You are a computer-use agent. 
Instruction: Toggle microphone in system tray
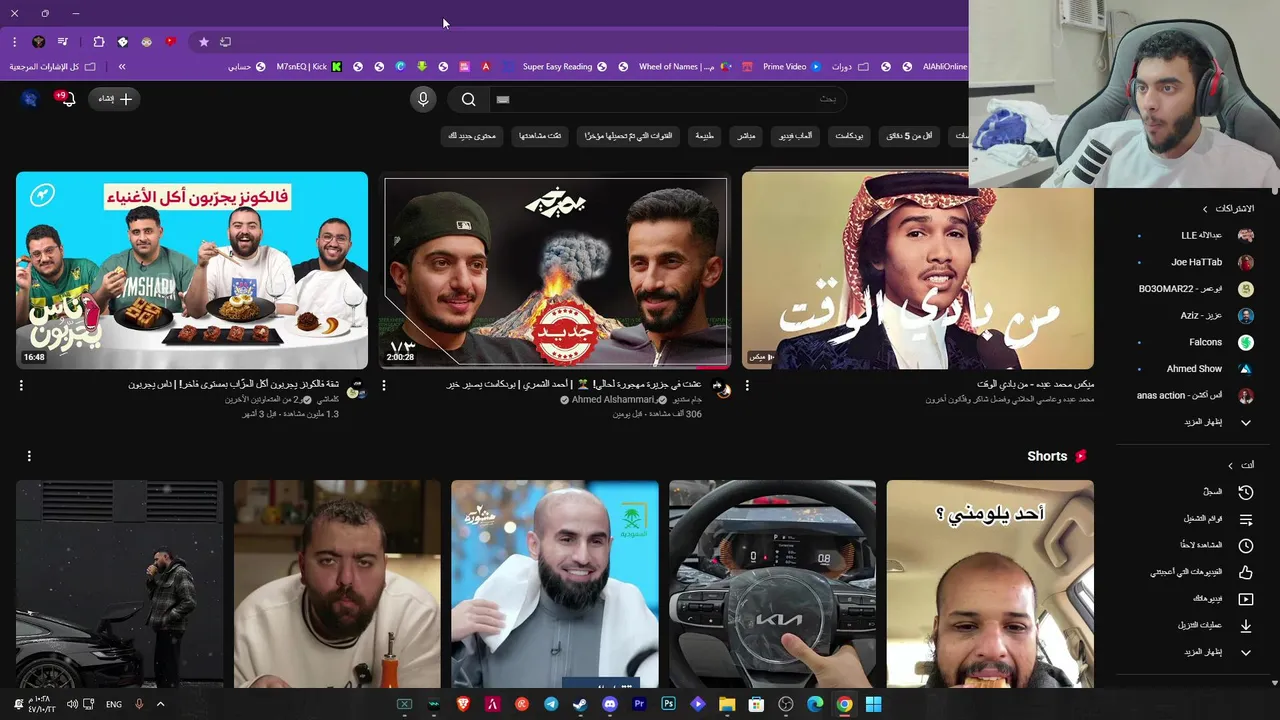click(x=139, y=704)
